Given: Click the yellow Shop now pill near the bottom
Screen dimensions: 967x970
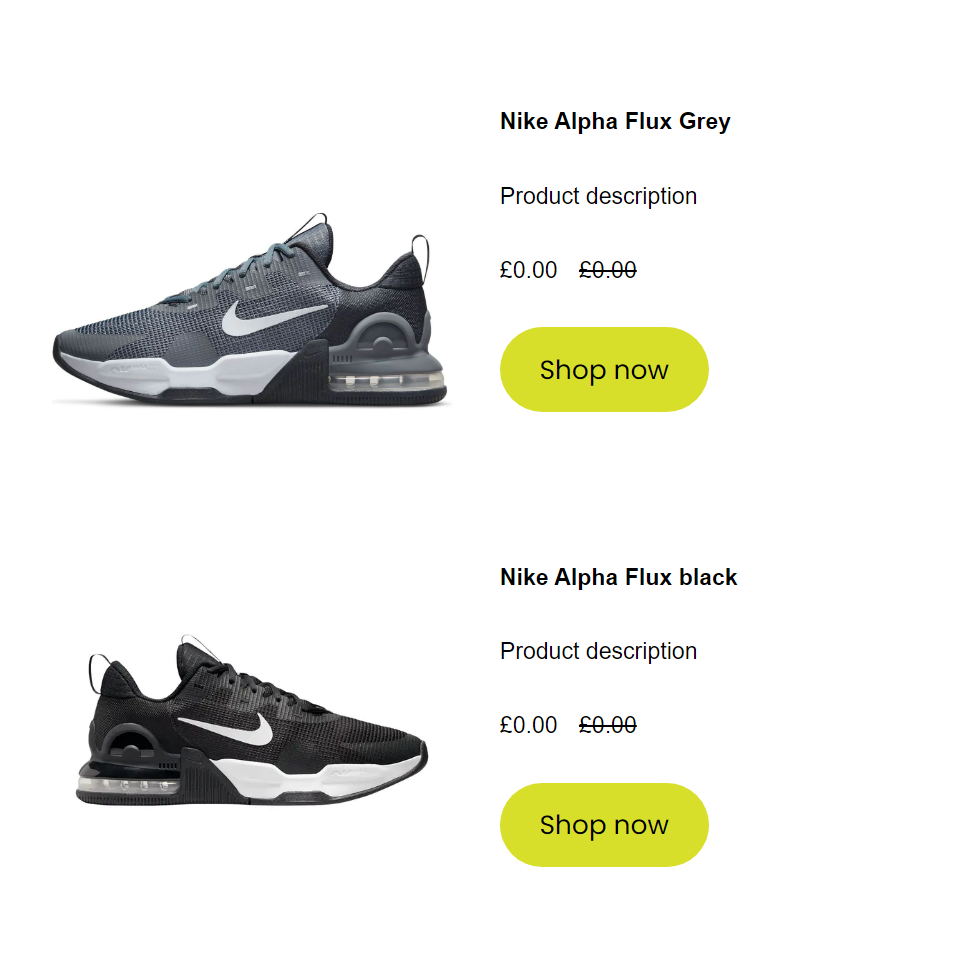Looking at the screenshot, I should 603,824.
